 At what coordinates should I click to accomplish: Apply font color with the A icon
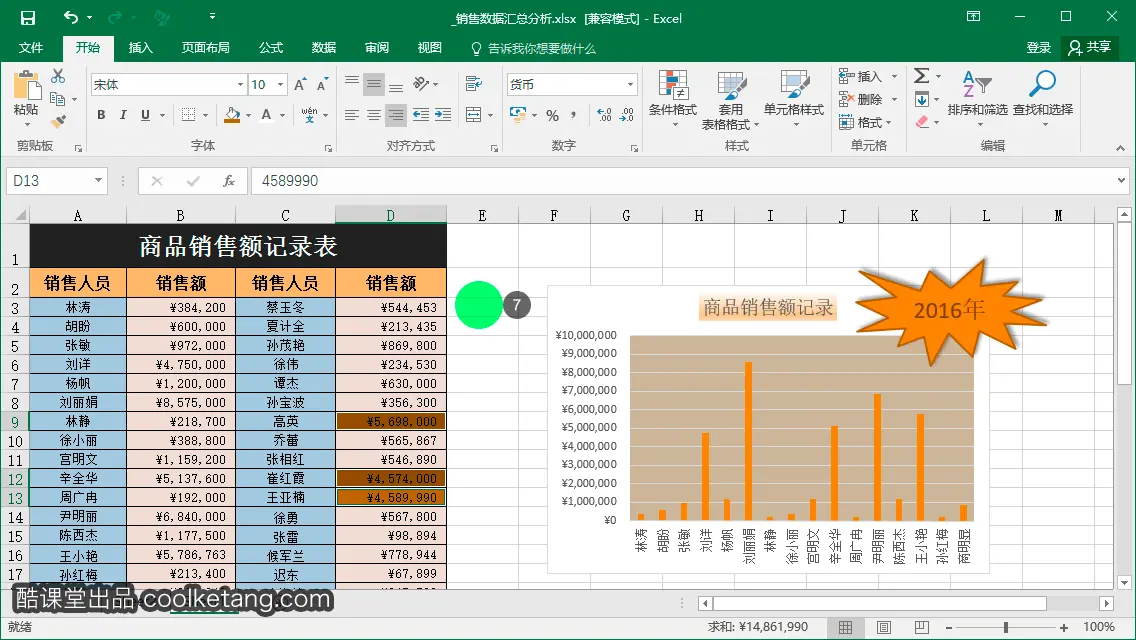point(267,115)
